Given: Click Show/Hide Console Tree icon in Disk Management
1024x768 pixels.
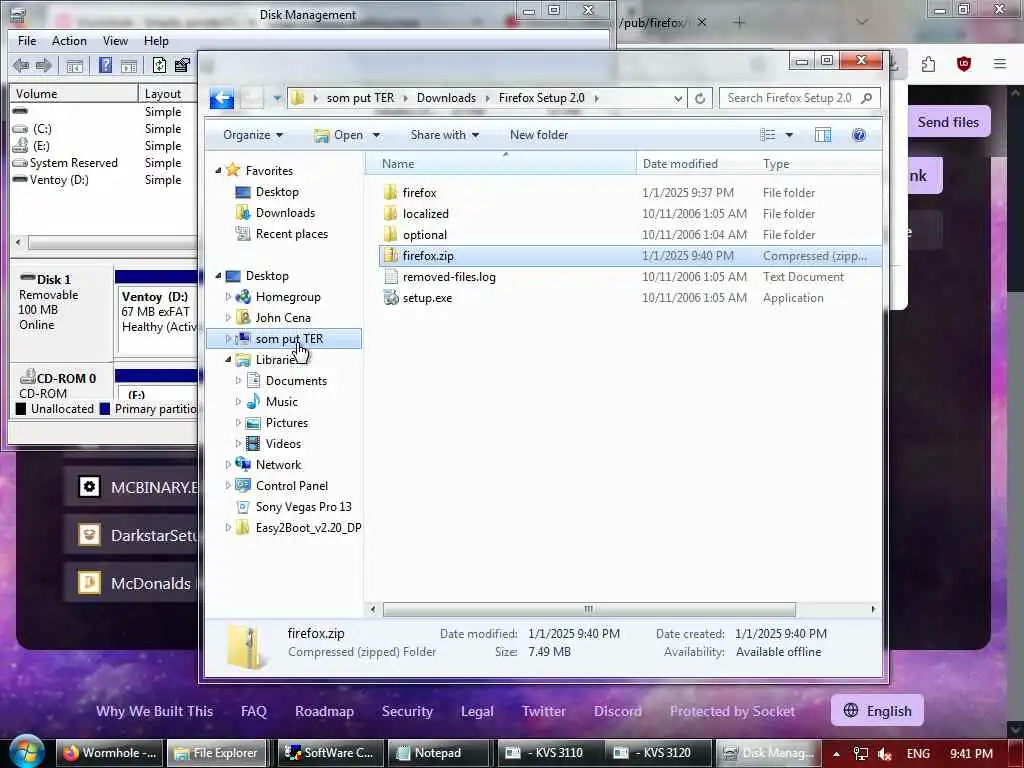Looking at the screenshot, I should tap(74, 65).
